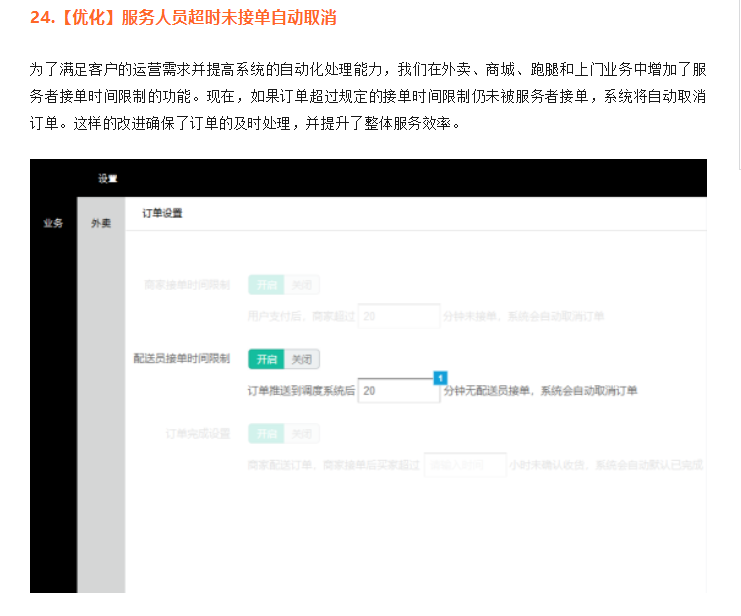Turn on 商家接单时间限制 via 开启
The width and height of the screenshot is (741, 616).
click(266, 285)
